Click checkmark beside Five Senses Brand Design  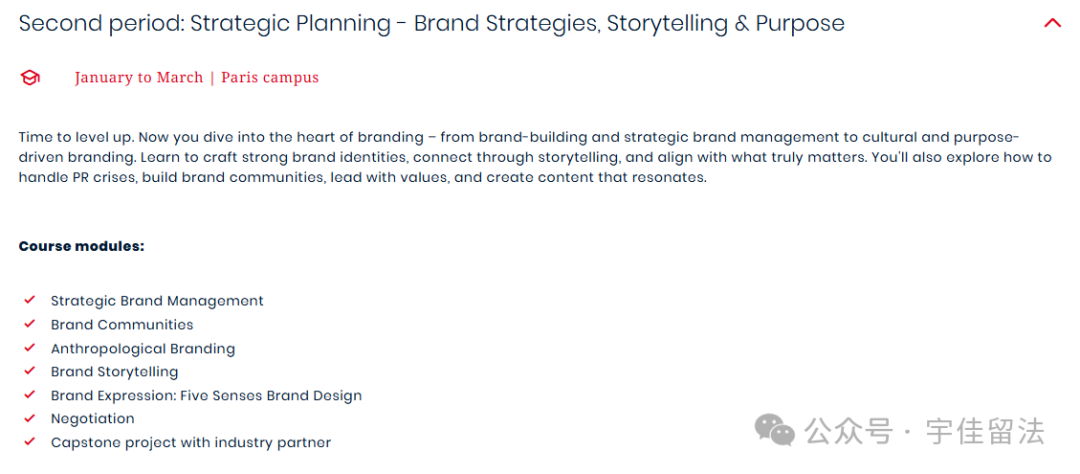coord(29,395)
